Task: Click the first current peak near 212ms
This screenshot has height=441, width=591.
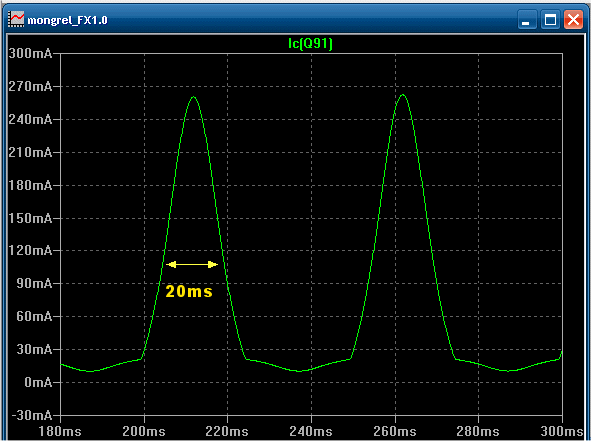Action: point(194,97)
